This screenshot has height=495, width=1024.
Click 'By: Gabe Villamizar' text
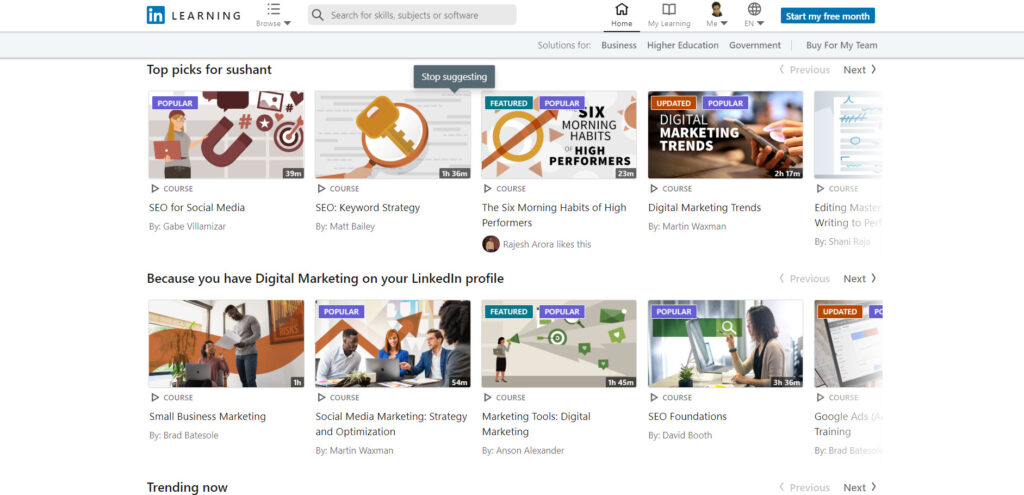[x=187, y=227]
